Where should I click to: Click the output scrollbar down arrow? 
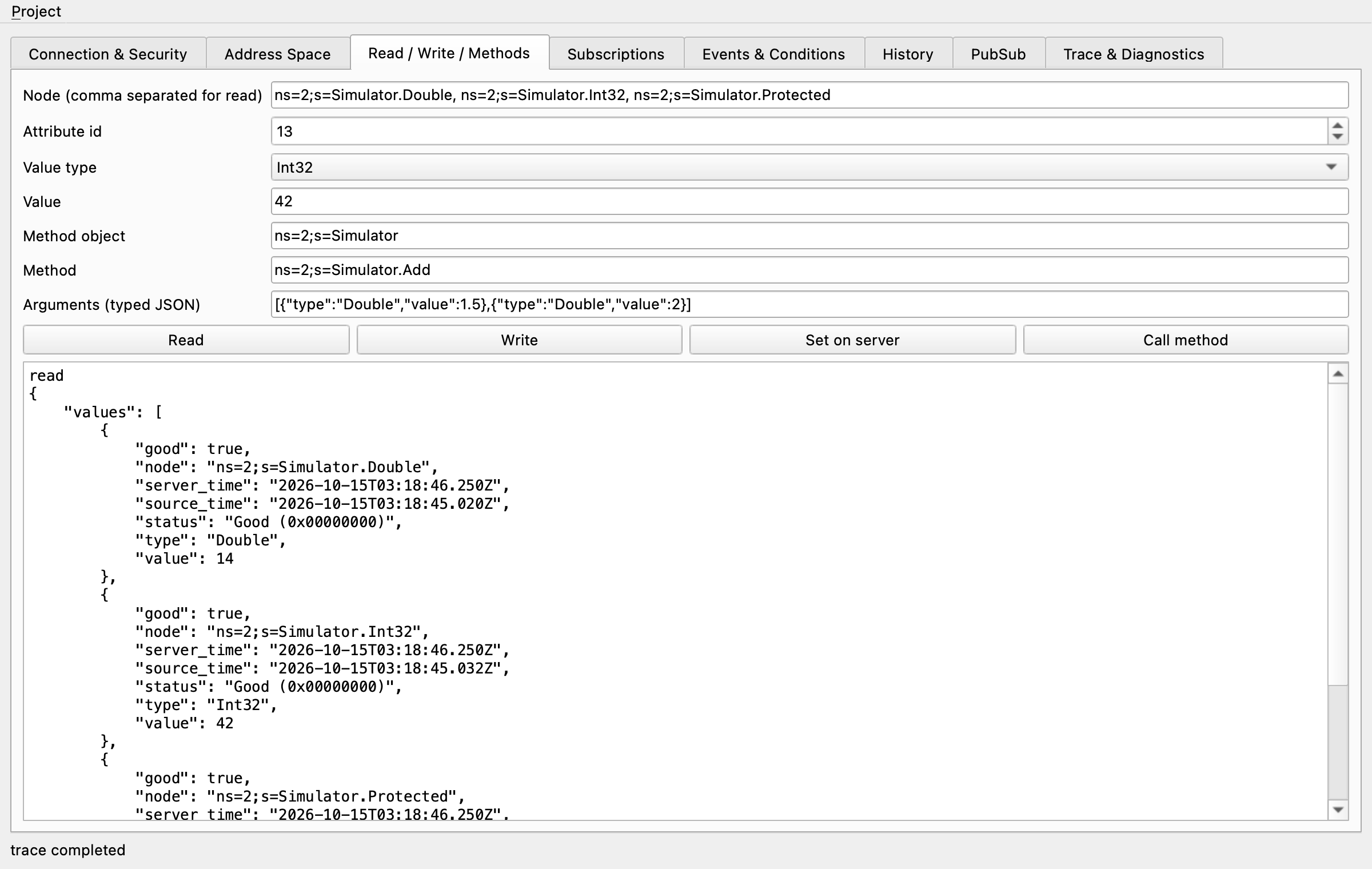pyautogui.click(x=1338, y=810)
